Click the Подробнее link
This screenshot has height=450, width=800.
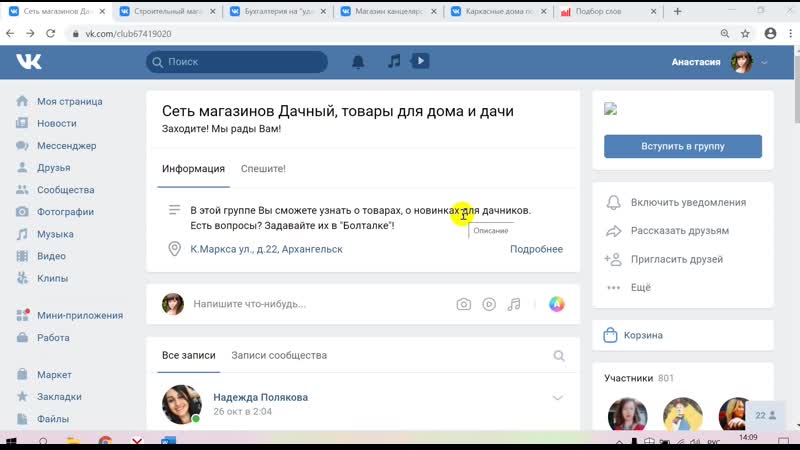click(536, 249)
